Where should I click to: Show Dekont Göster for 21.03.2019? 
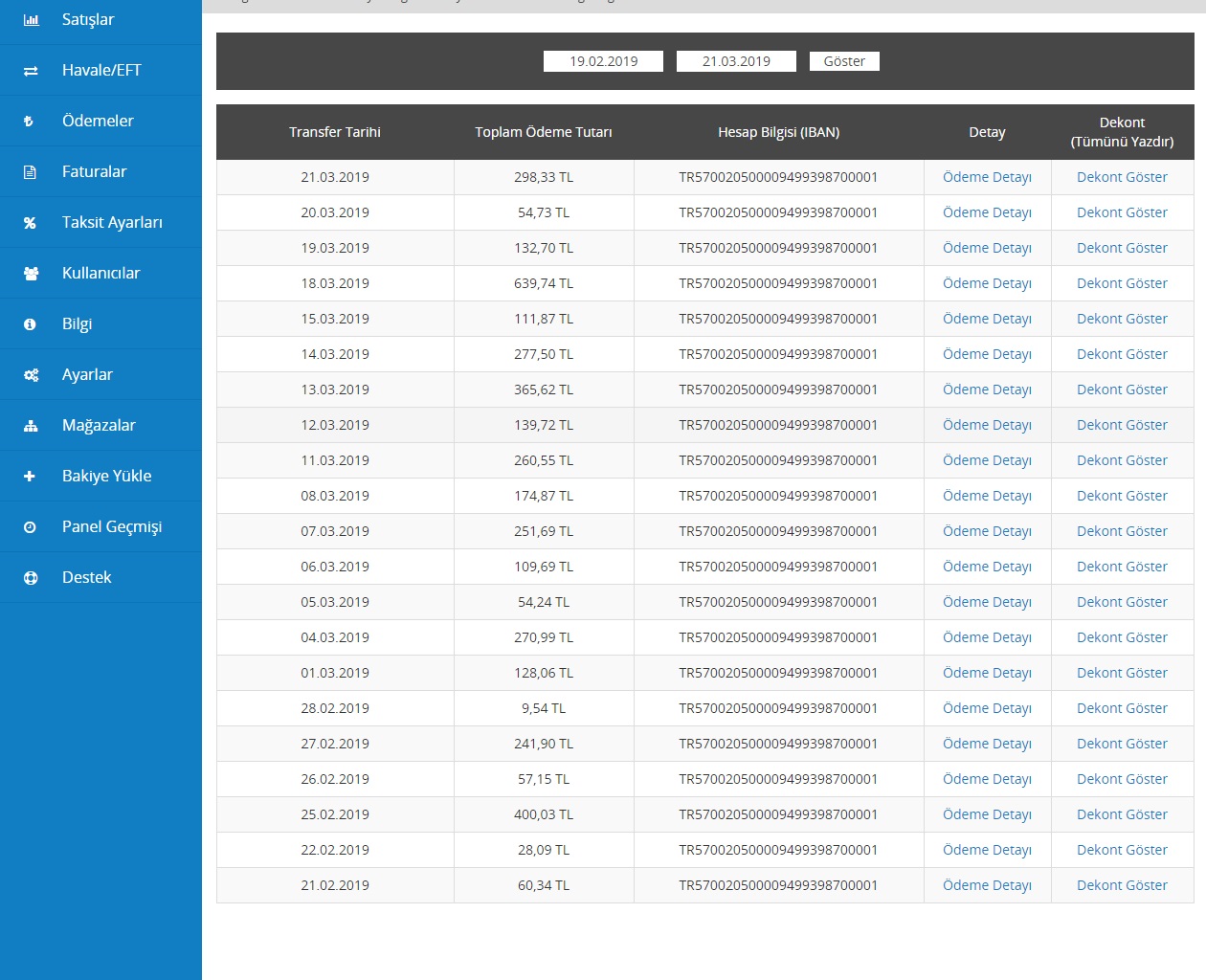[x=1122, y=177]
